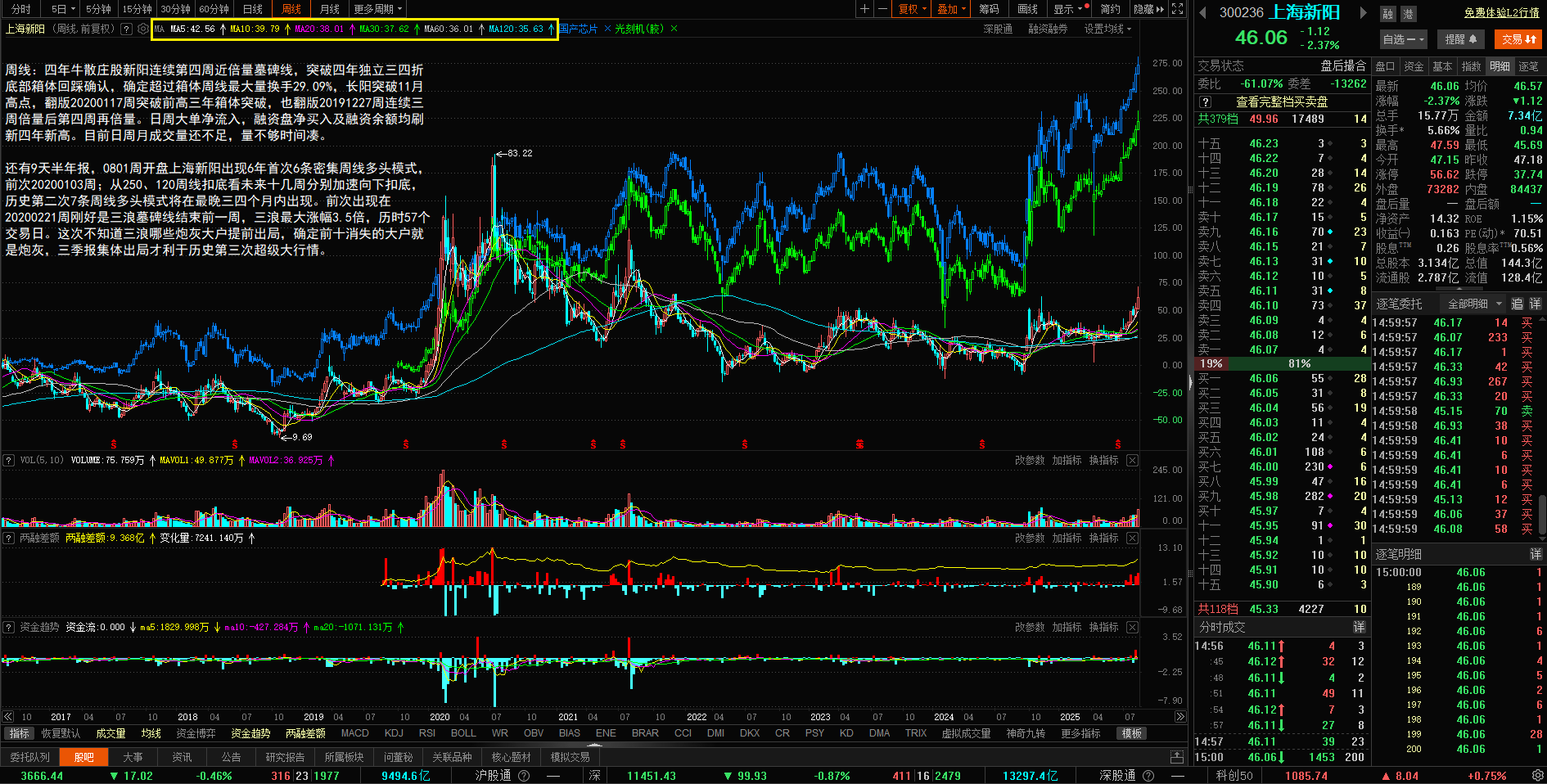1547x784 pixels.
Task: Toggle MACD indicator
Action: click(354, 733)
